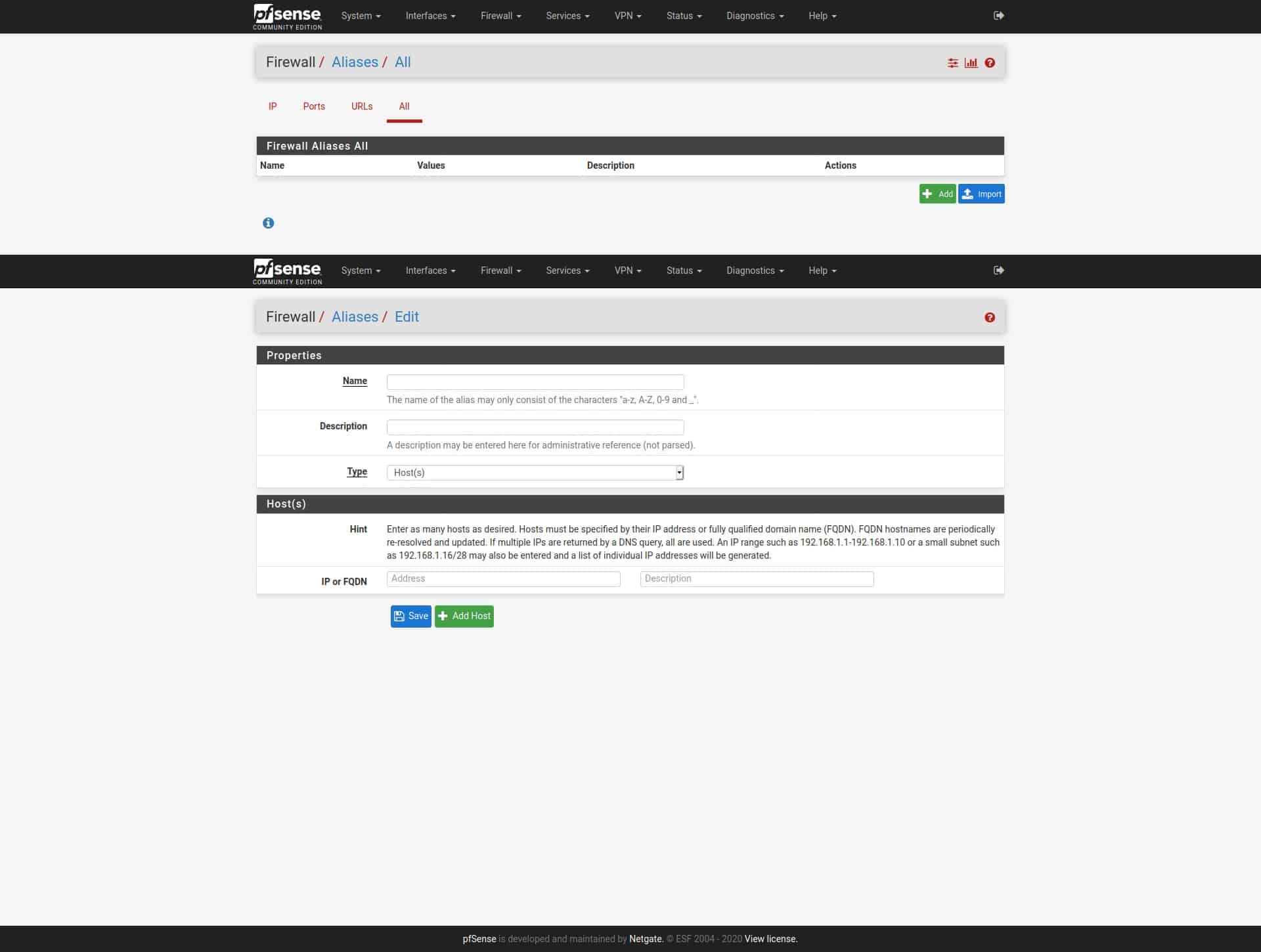1261x952 pixels.
Task: Click the host Description placeholder field
Action: click(757, 579)
